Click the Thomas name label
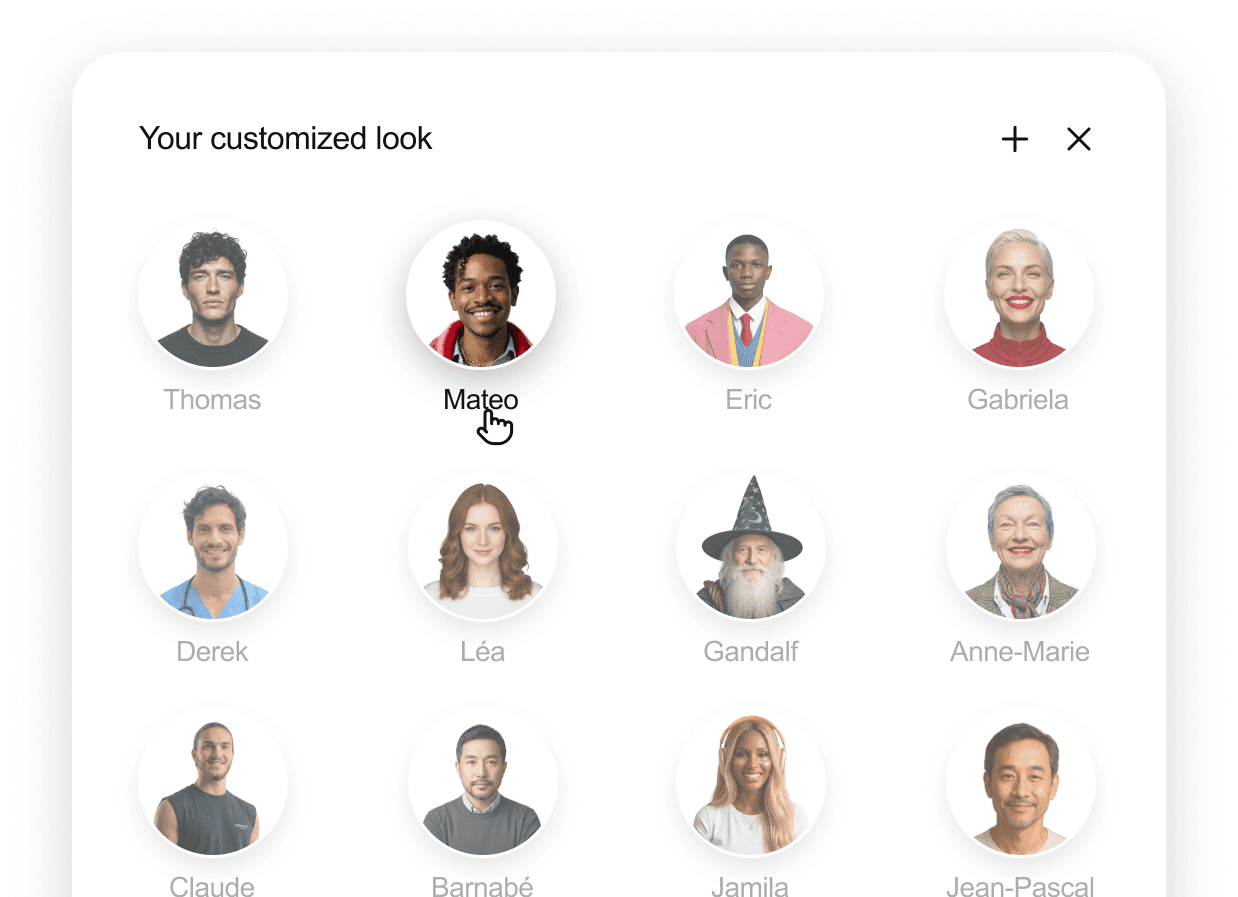 tap(213, 400)
